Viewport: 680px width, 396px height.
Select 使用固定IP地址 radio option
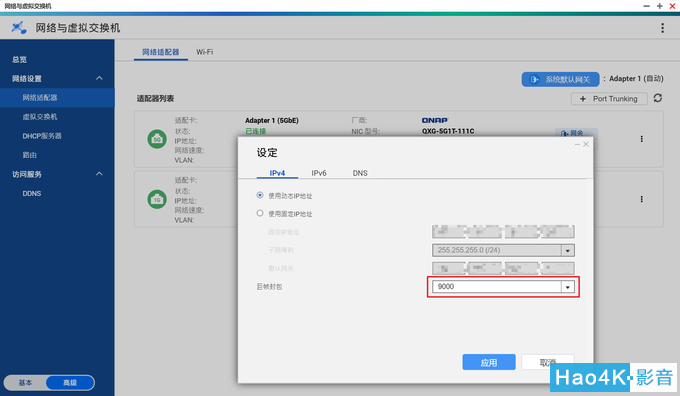[x=260, y=213]
